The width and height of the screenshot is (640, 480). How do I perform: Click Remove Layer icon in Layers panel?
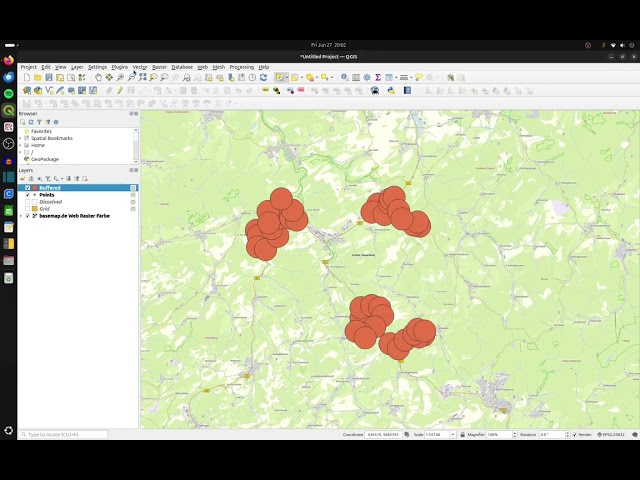point(85,179)
